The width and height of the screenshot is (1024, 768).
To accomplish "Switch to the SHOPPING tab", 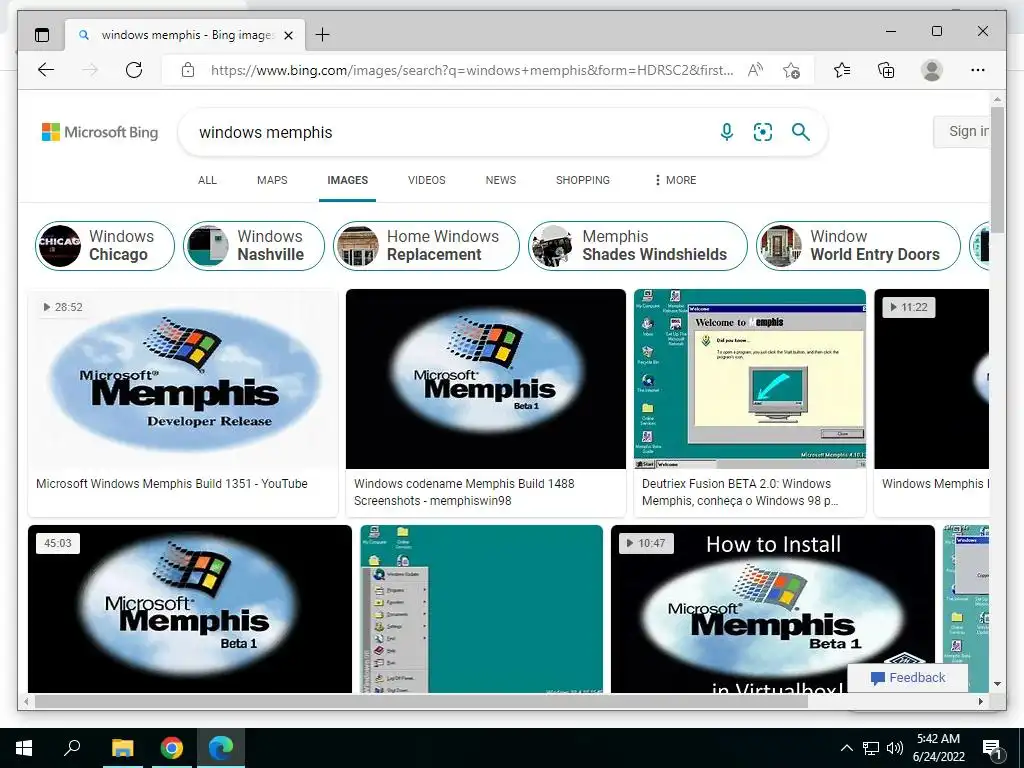I will (583, 180).
